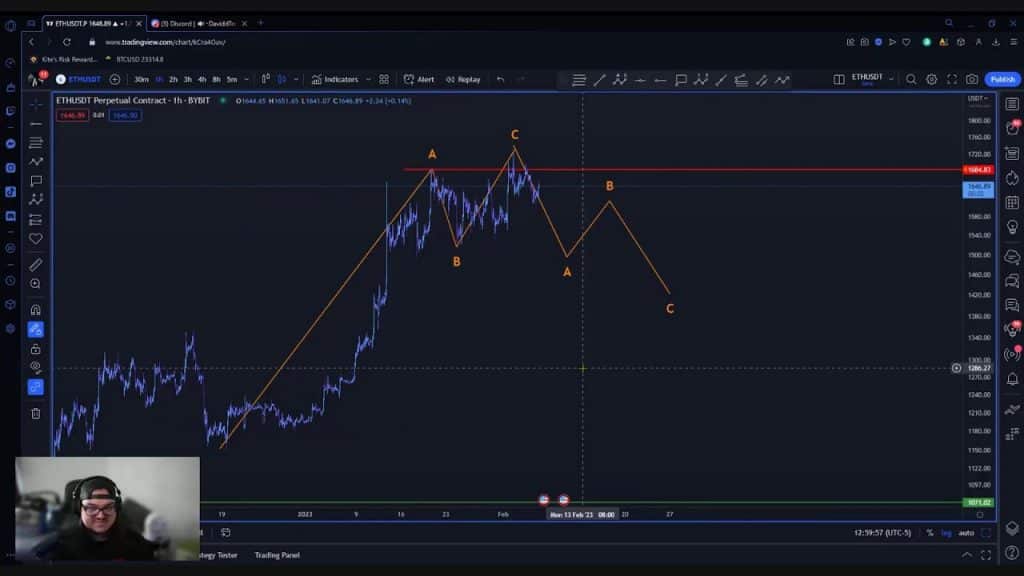Screen dimensions: 1024x576
Task: Create a new Alert
Action: pyautogui.click(x=419, y=79)
